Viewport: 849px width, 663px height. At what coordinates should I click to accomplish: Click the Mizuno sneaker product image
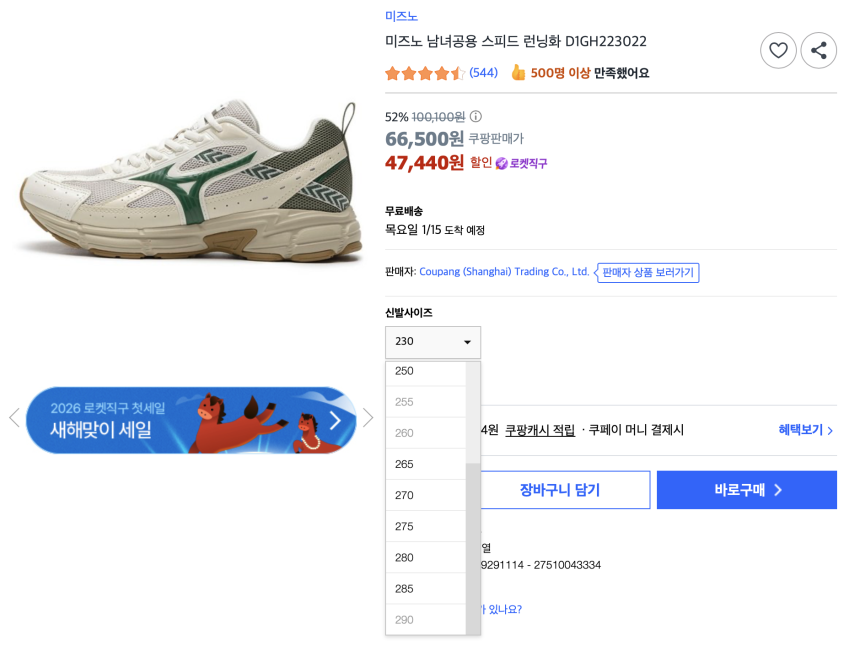[x=190, y=185]
